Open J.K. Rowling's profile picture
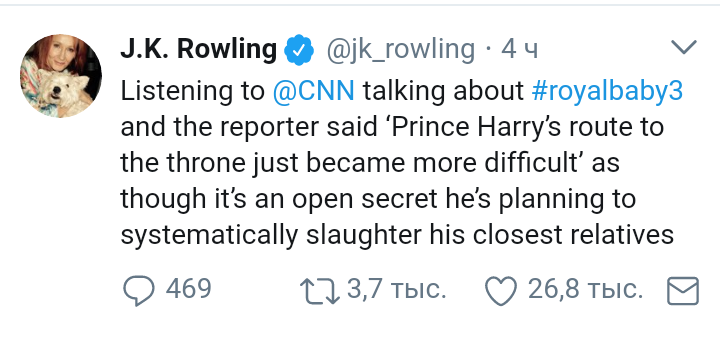The width and height of the screenshot is (720, 363). click(61, 76)
